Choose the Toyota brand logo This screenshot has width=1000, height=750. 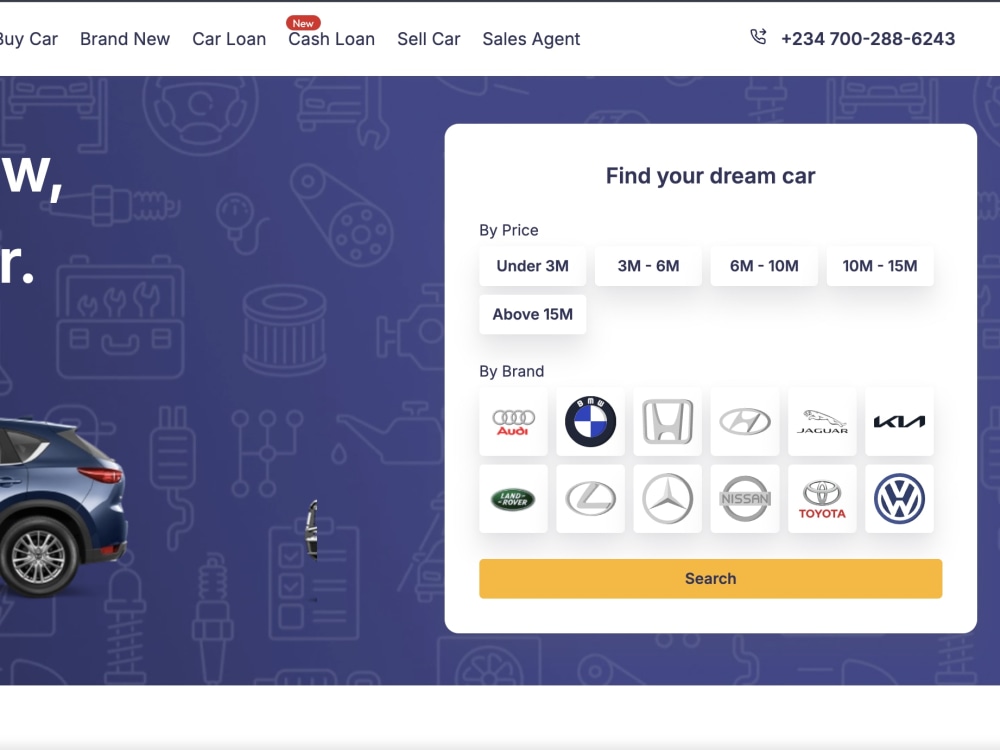click(x=822, y=499)
